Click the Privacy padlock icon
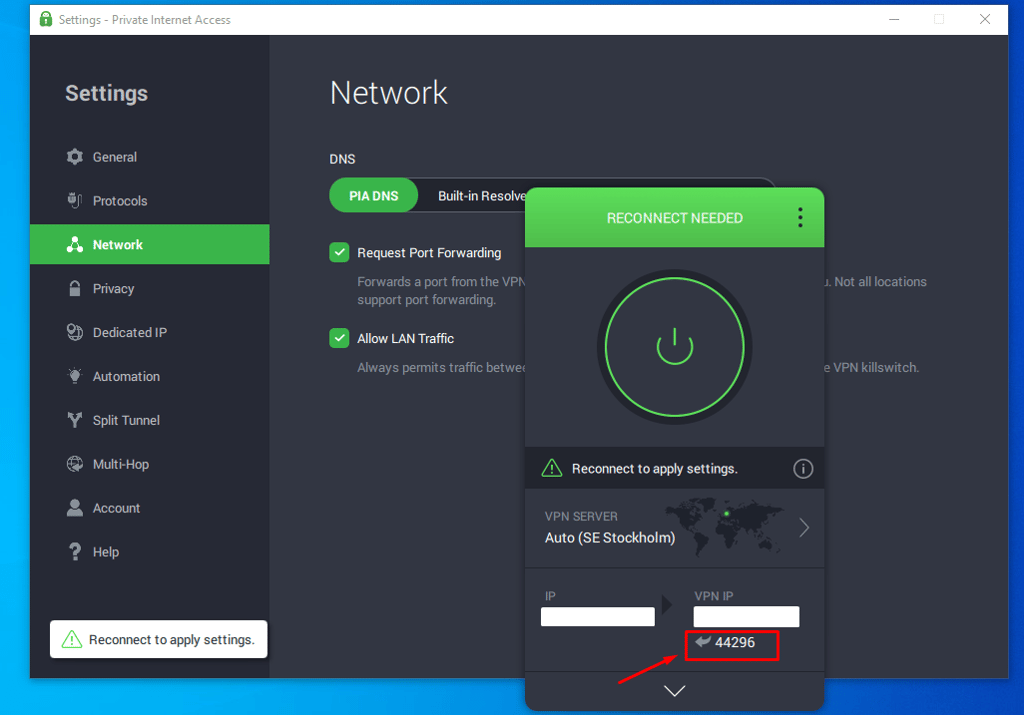1024x715 pixels. [75, 288]
